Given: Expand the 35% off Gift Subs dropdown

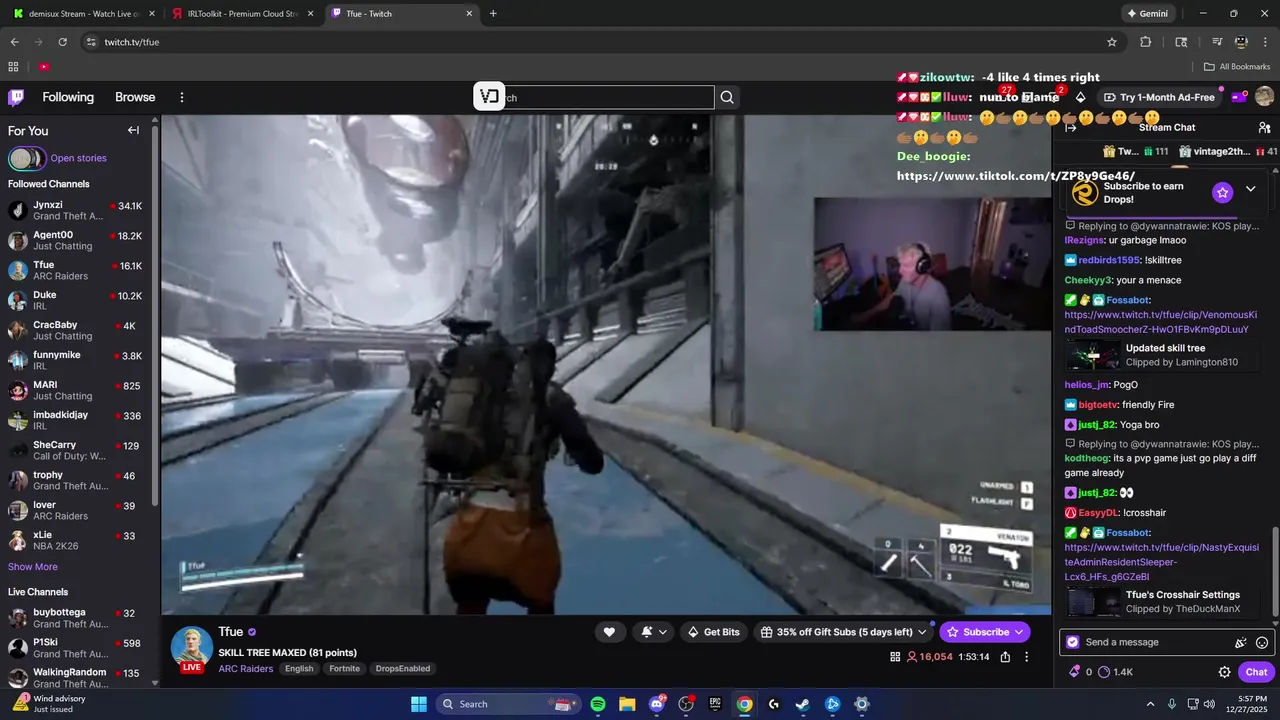Looking at the screenshot, I should [x=924, y=632].
